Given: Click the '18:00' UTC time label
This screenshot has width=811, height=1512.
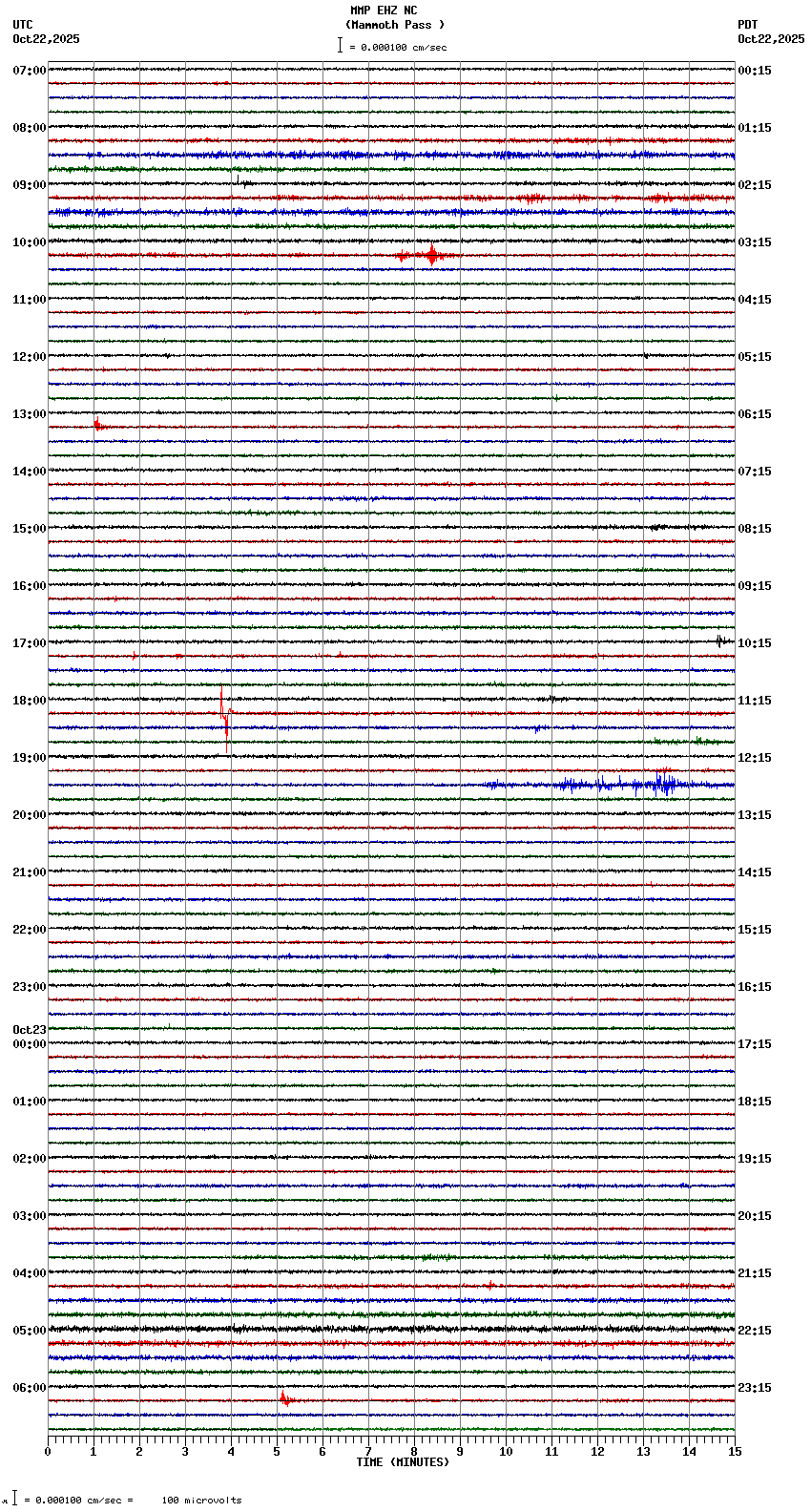Looking at the screenshot, I should (30, 701).
